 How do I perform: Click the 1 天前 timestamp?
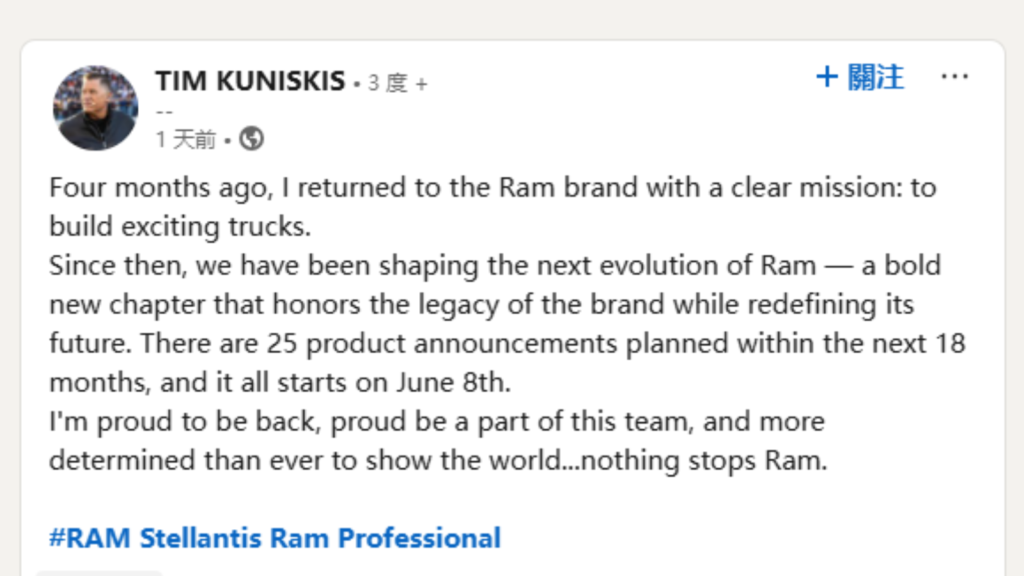[186, 139]
